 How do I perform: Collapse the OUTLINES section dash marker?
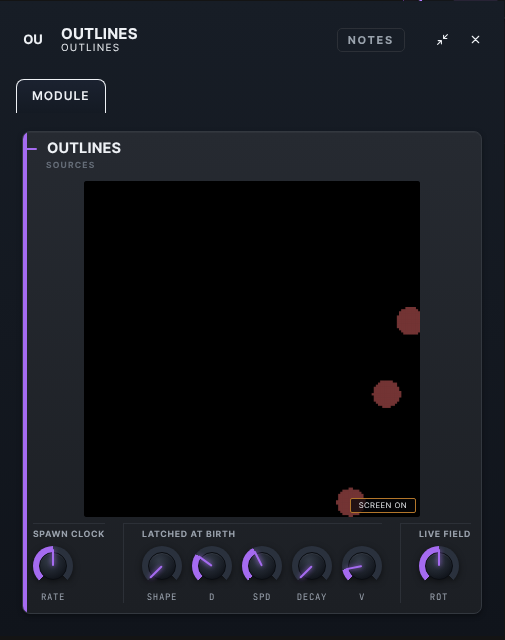pos(32,149)
